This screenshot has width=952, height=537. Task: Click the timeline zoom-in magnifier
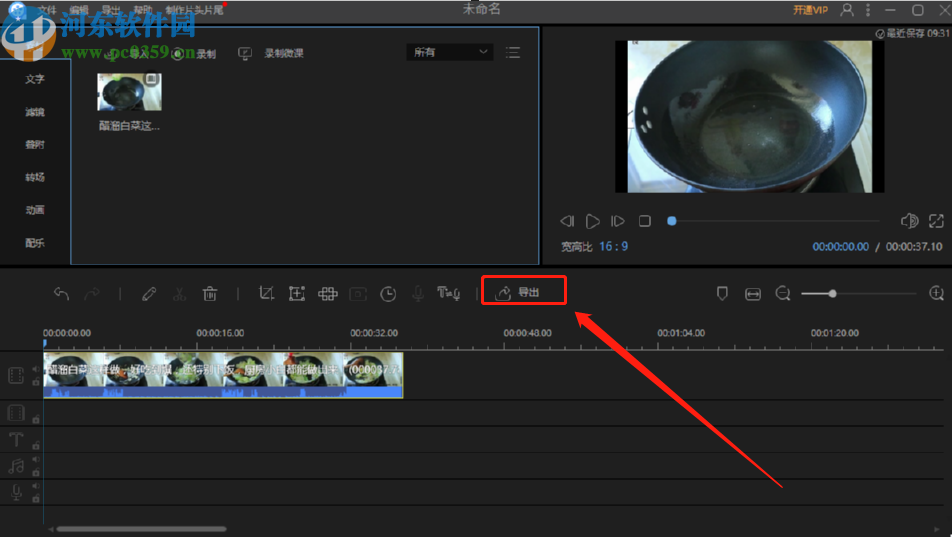pyautogui.click(x=936, y=293)
